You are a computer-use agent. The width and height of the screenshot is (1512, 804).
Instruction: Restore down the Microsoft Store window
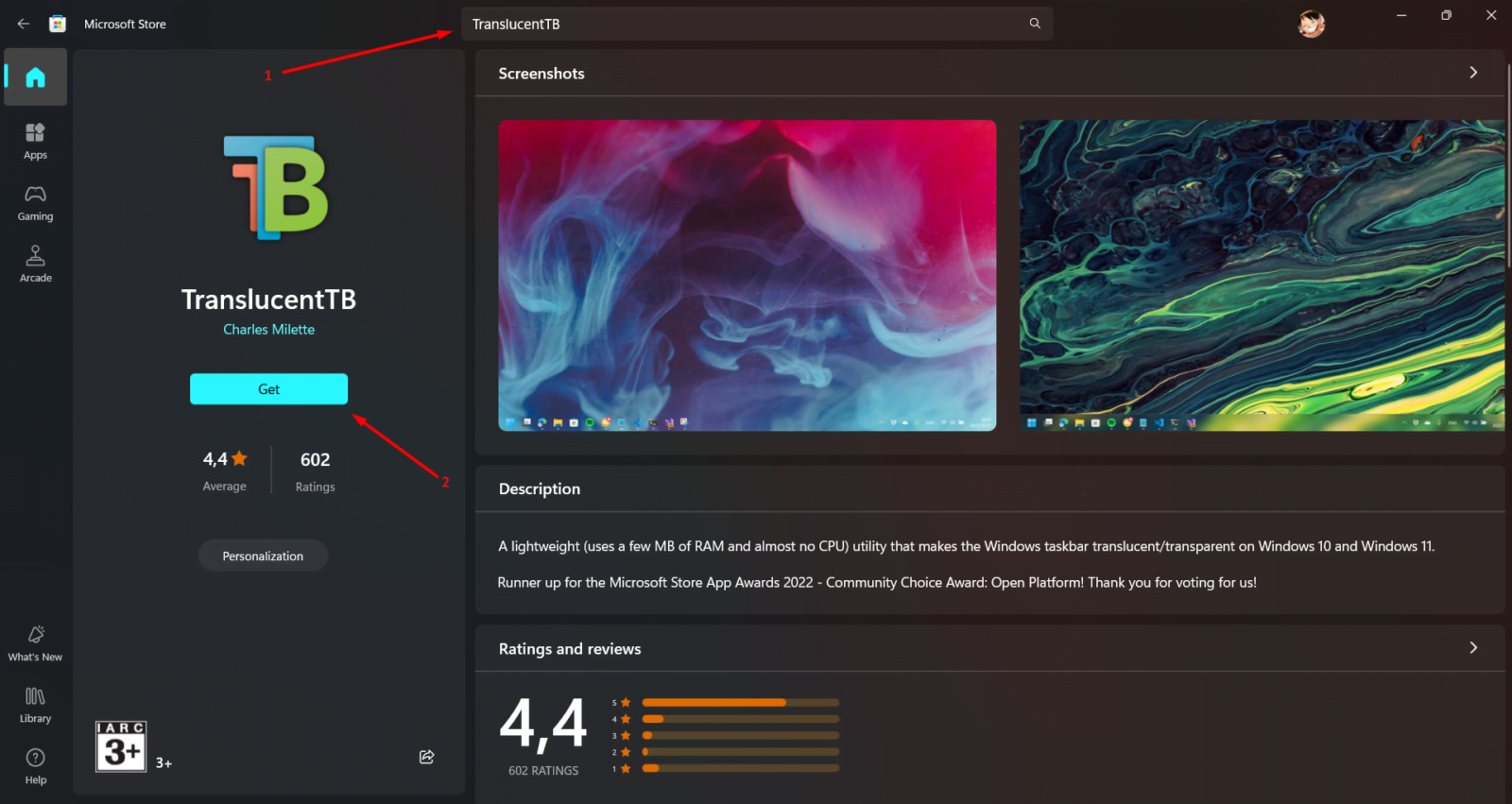[x=1446, y=15]
